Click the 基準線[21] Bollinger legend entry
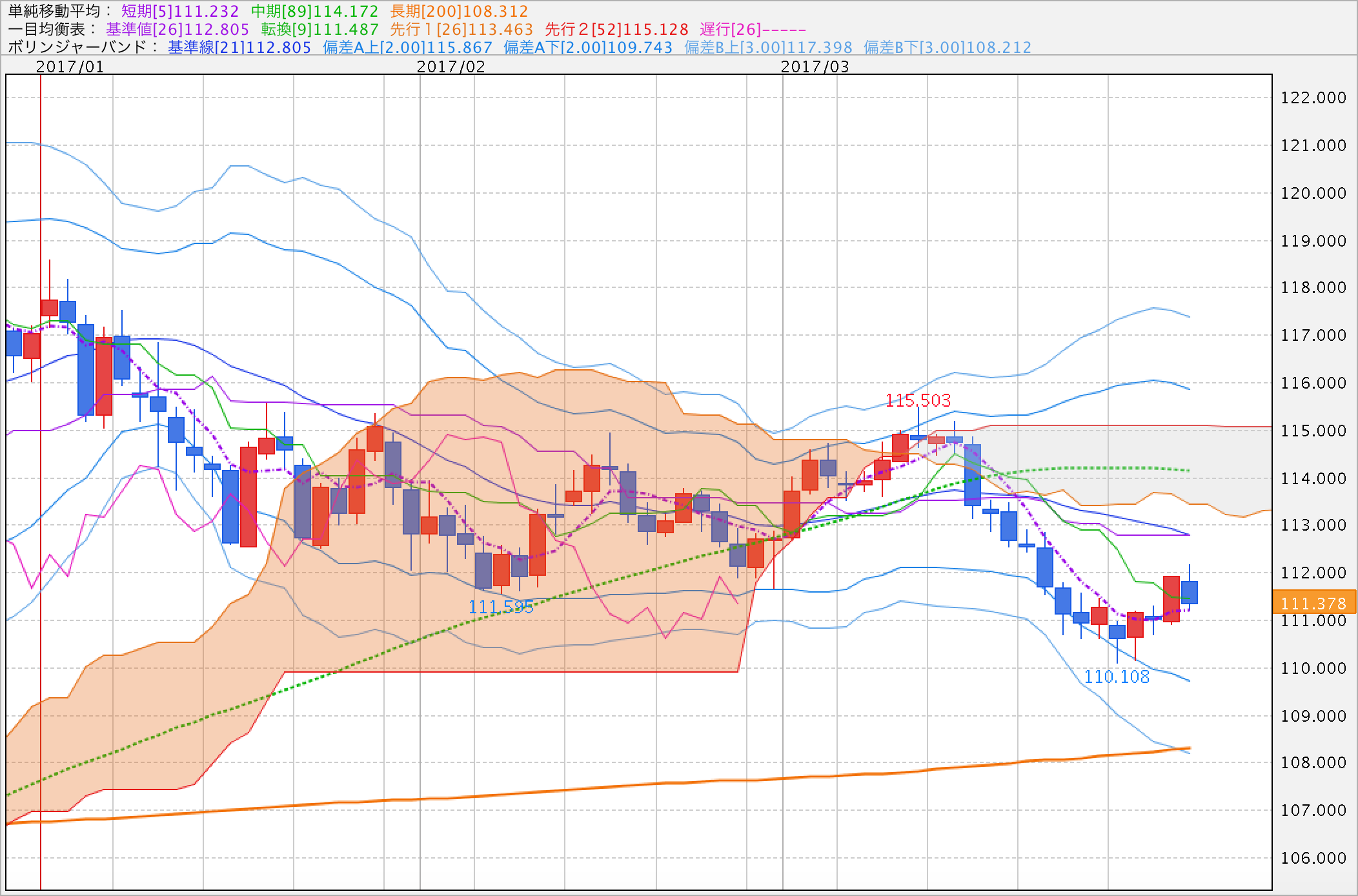Screen dimensions: 1358x896 click(239, 48)
